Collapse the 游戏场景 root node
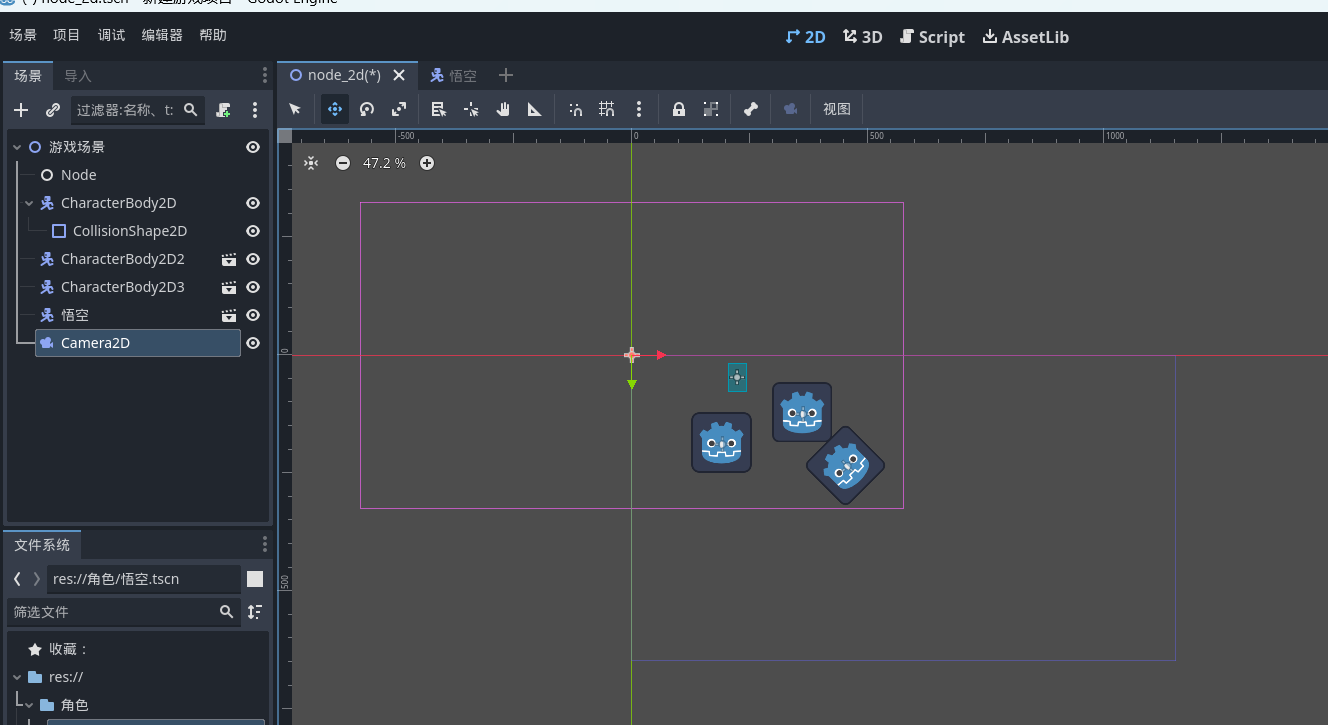Screen dimensions: 1328x725 point(17,147)
